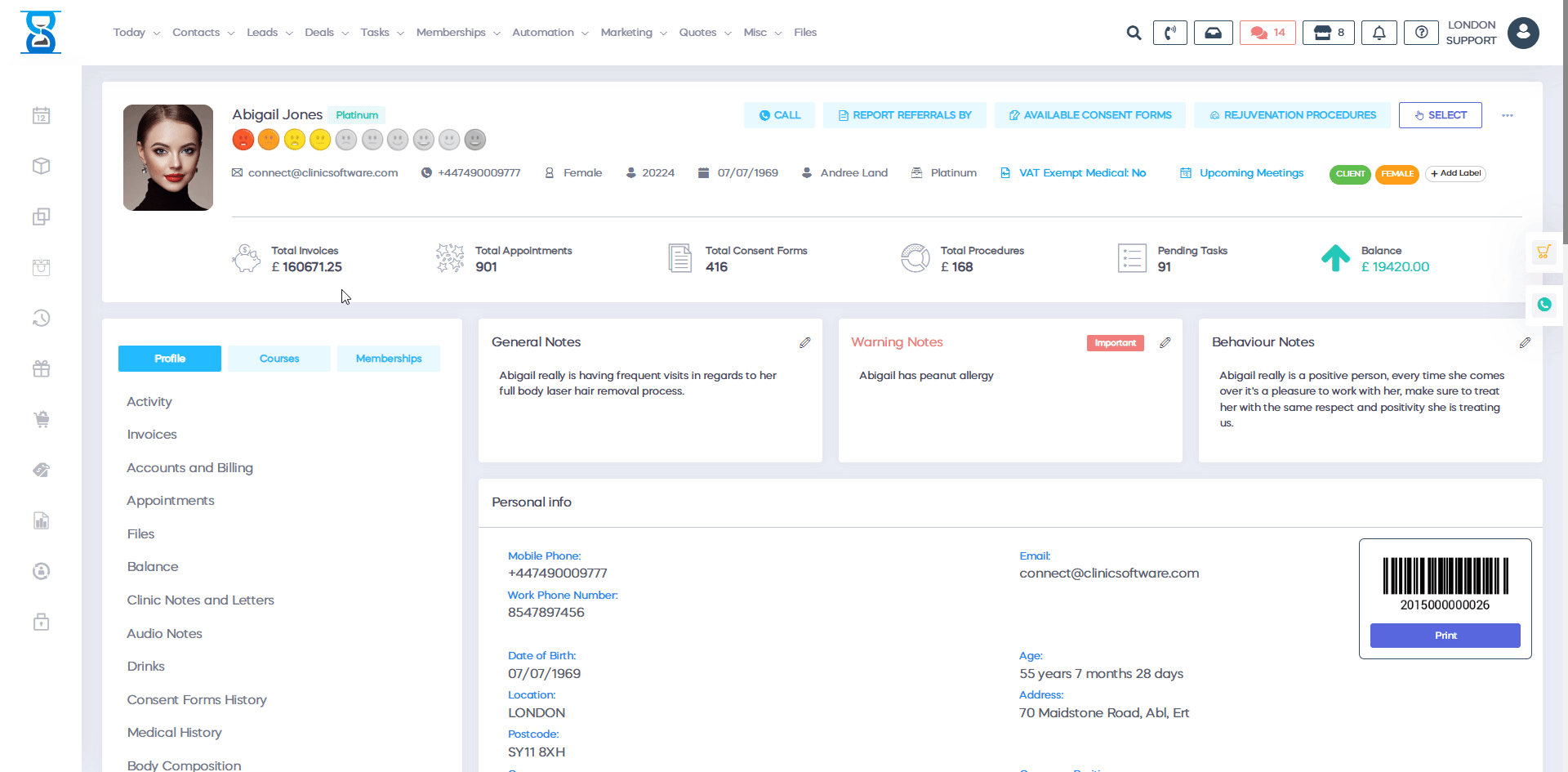Switch to the Courses tab

(x=278, y=358)
